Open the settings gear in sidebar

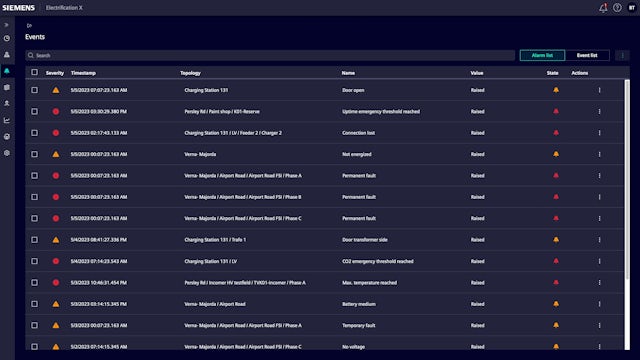click(7, 153)
